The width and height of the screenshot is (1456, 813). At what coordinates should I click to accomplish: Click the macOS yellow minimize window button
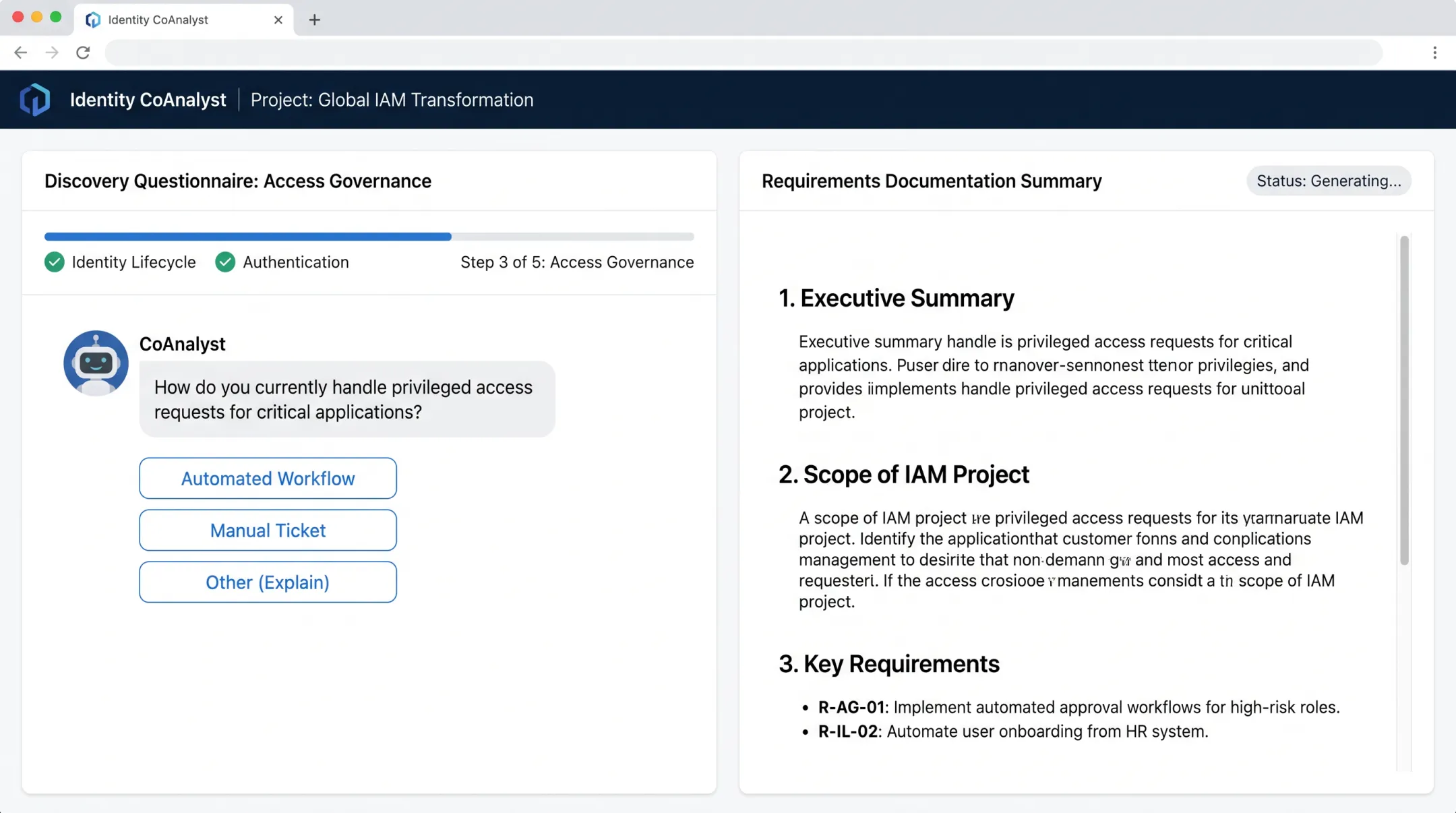[37, 17]
